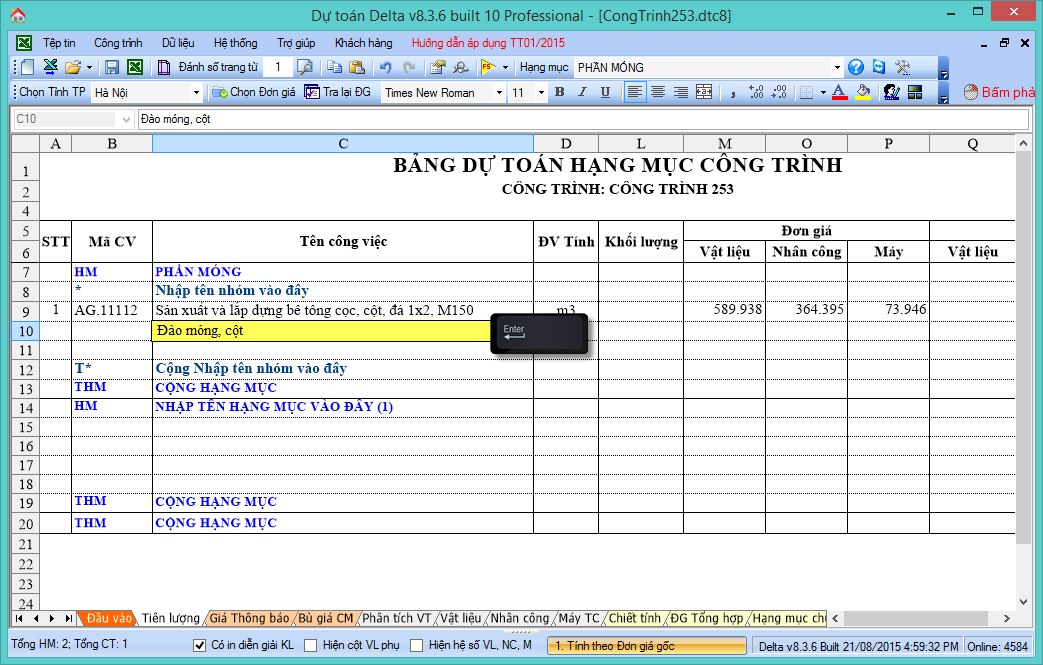Enable Hiện hệ số VL, NC, M checkbox

(416, 645)
